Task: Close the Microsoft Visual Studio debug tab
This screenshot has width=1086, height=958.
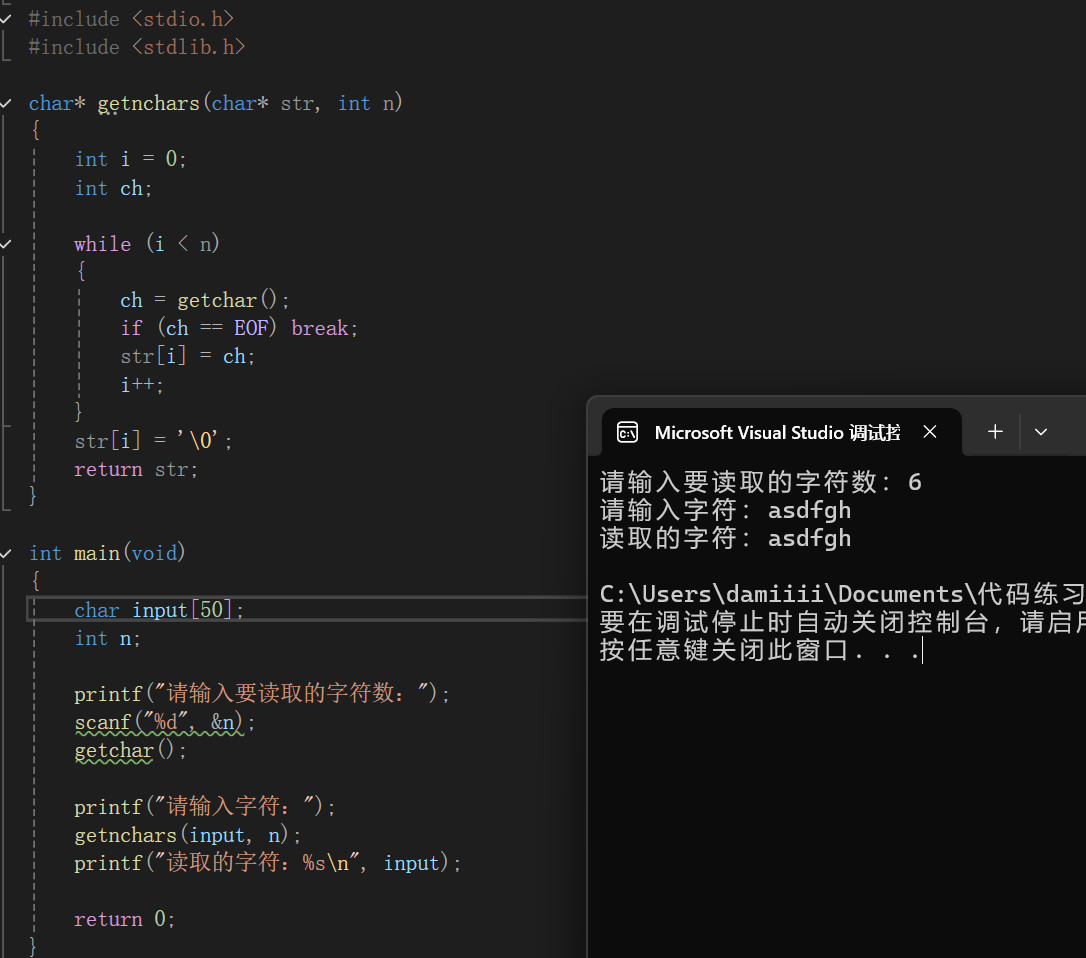Action: tap(929, 432)
